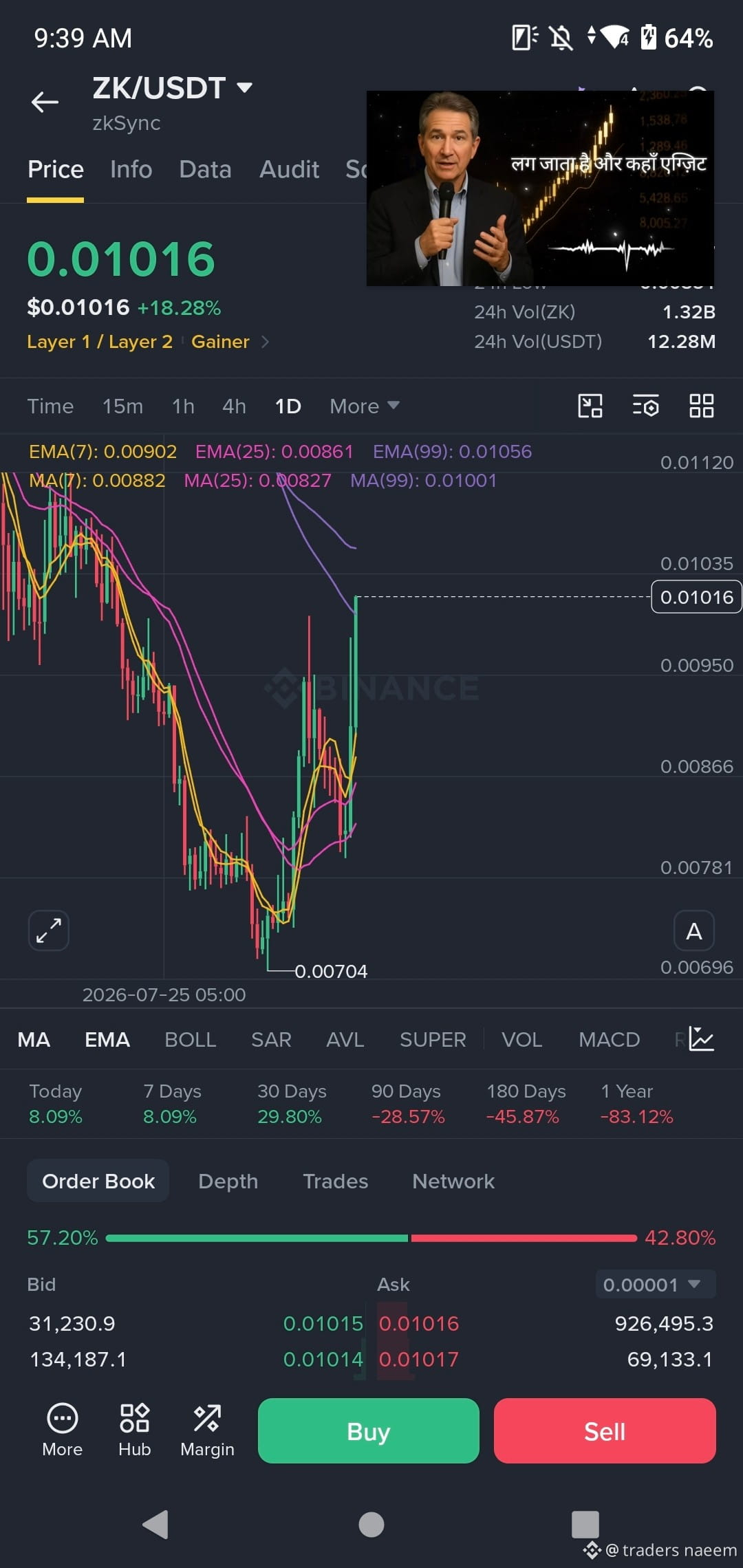Select the Order Book tab

[x=98, y=1181]
